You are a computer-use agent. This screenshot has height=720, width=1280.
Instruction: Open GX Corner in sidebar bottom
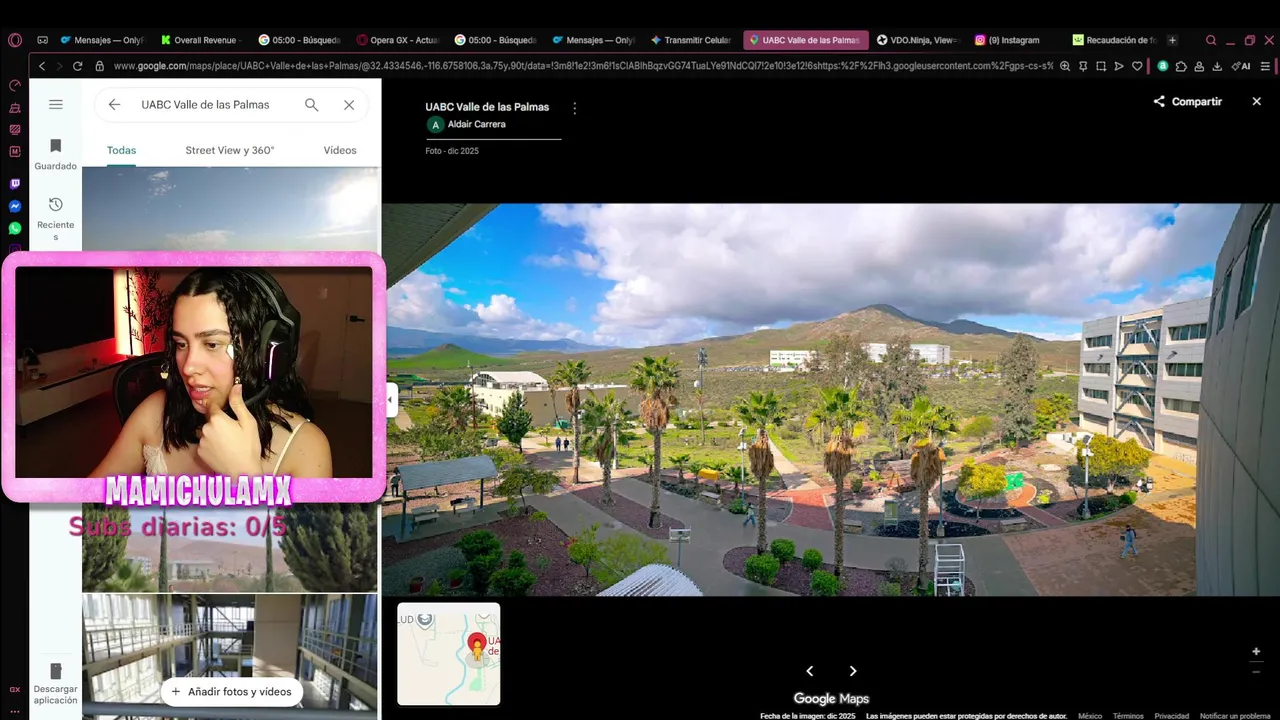[15, 689]
